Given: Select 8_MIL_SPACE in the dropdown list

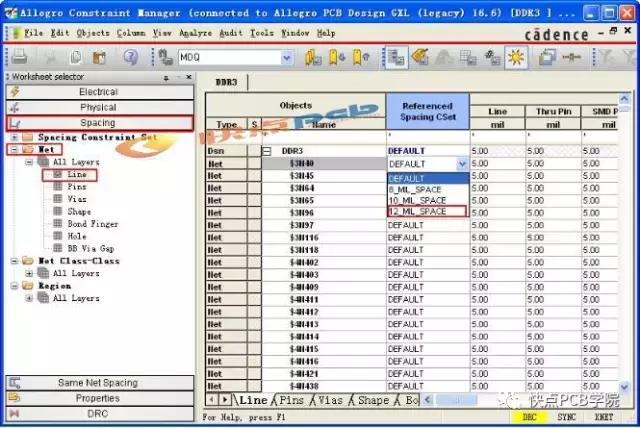Looking at the screenshot, I should pos(428,189).
